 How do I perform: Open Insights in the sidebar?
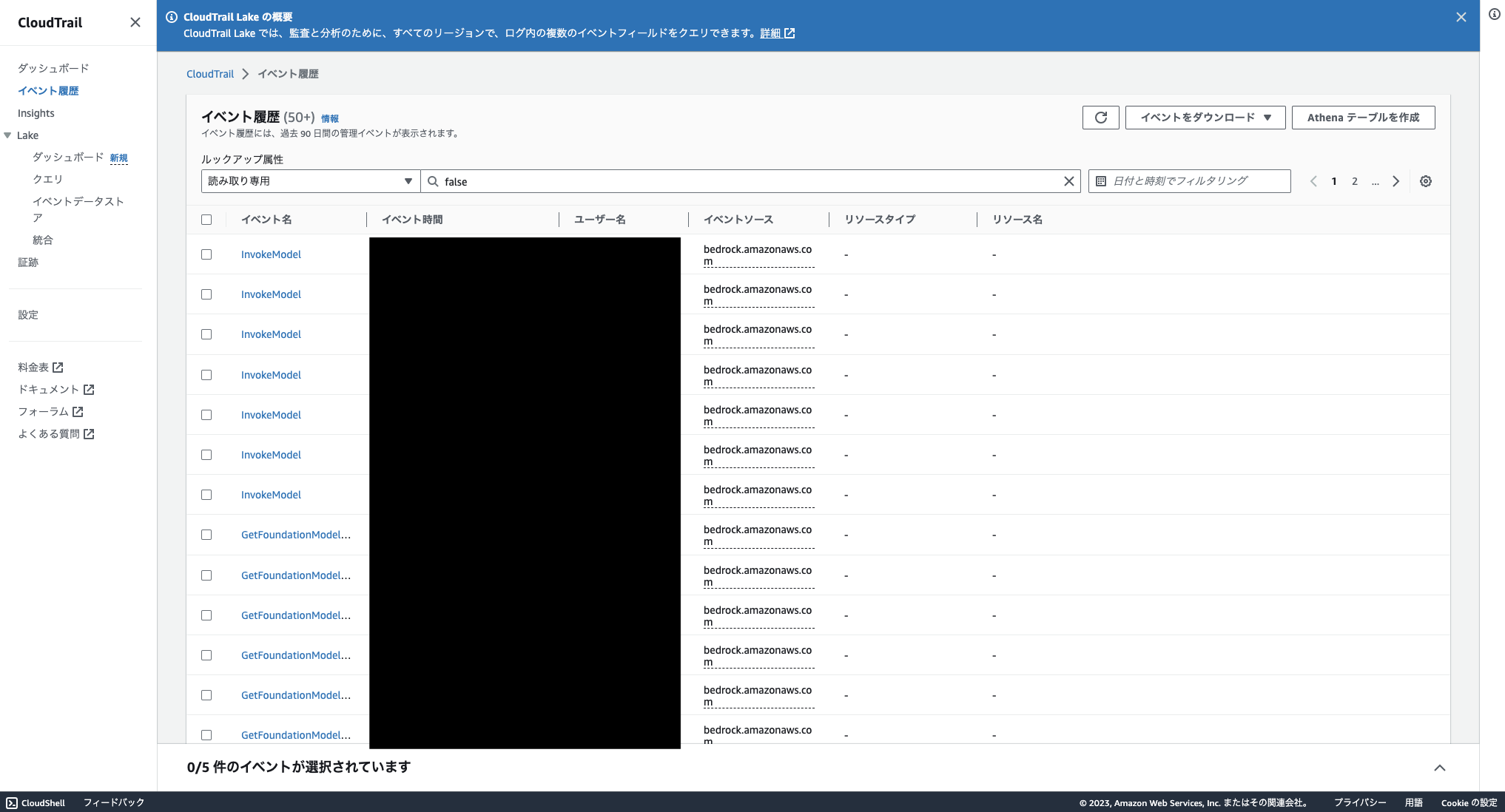(36, 113)
